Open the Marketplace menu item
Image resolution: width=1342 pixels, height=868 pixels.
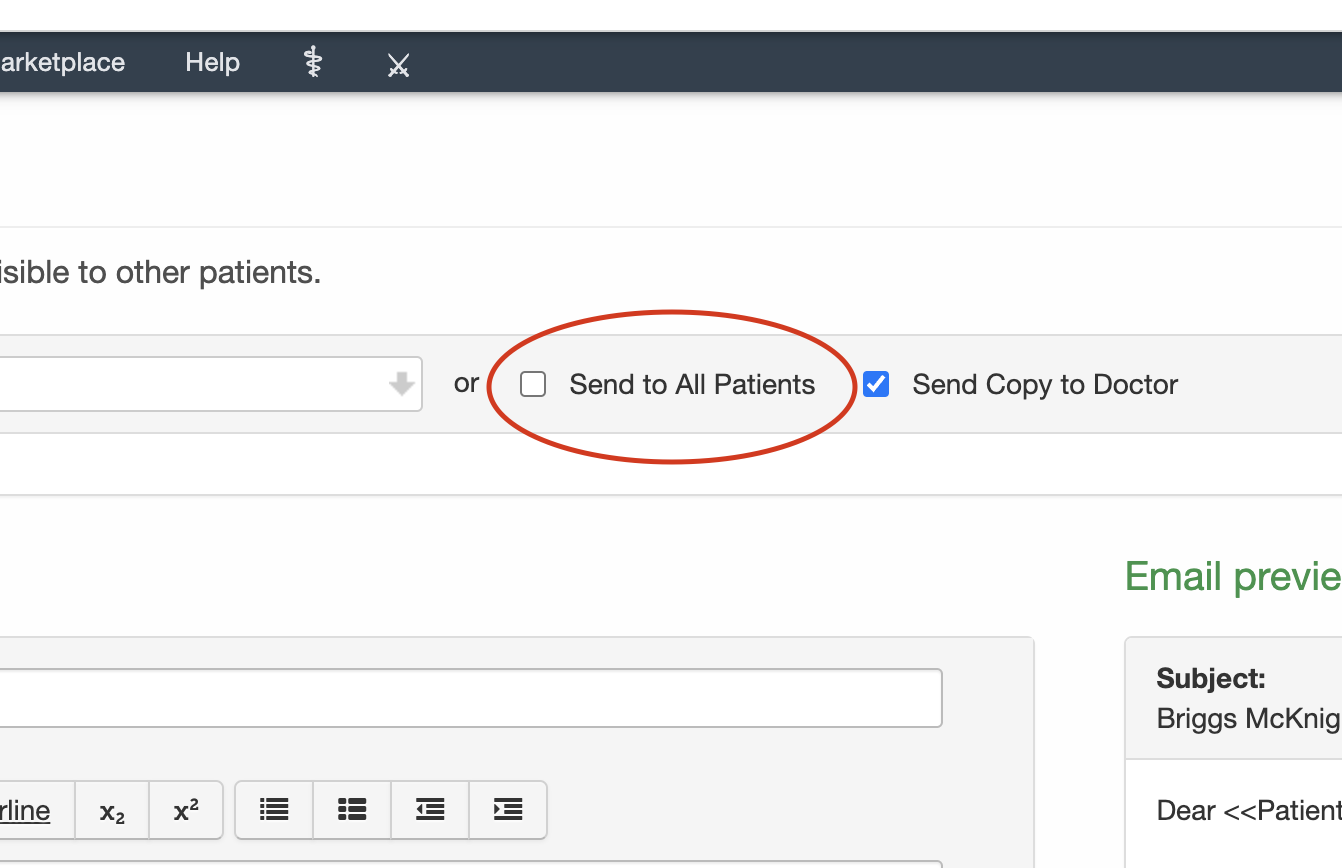(62, 62)
